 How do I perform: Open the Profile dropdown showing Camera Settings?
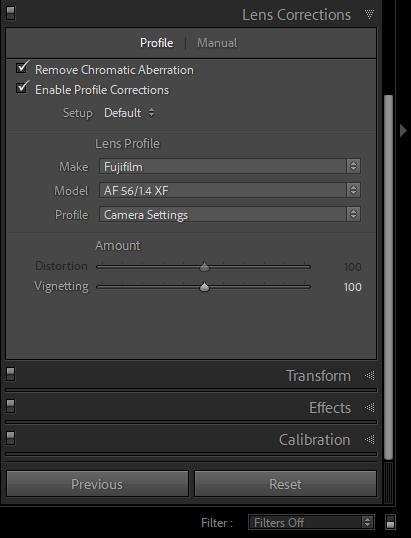tap(230, 214)
